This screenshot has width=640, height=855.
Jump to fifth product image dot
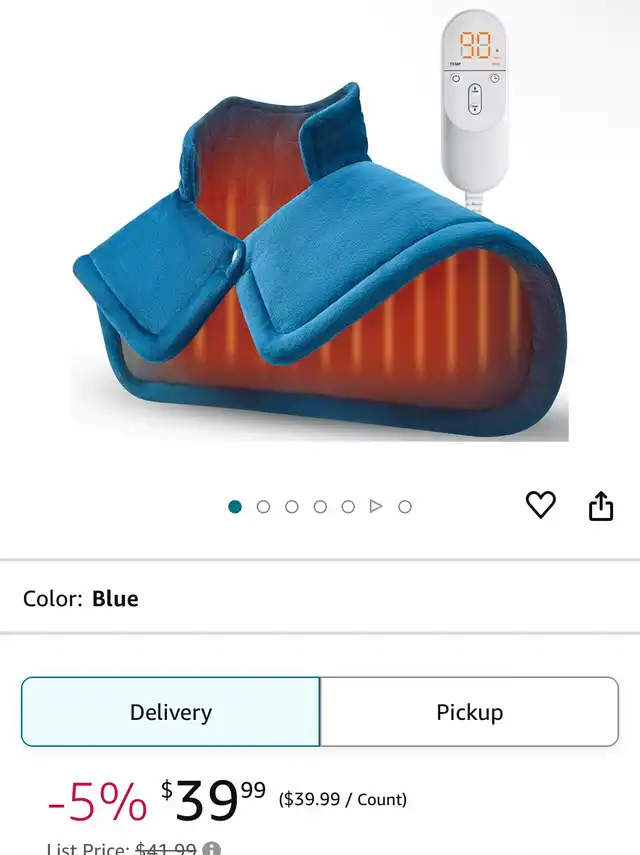coord(348,507)
